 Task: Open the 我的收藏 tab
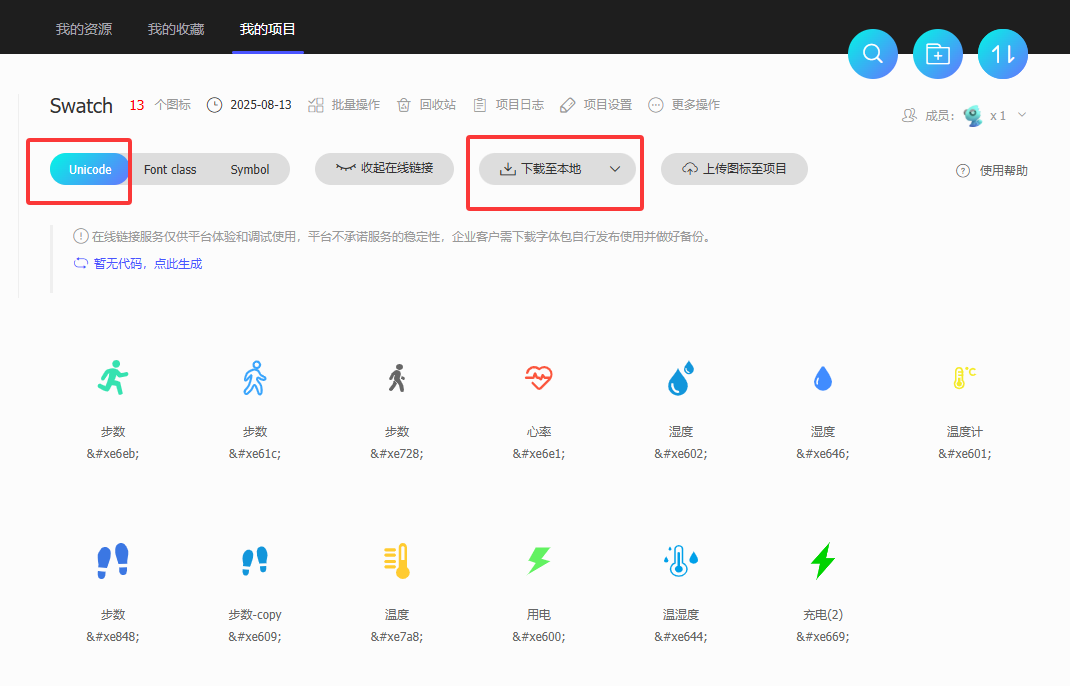176,29
